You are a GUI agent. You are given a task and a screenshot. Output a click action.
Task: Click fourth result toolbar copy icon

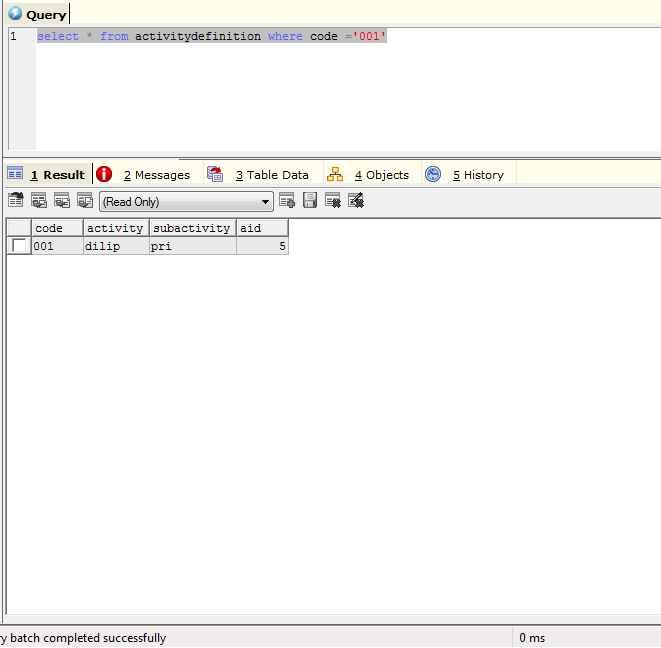click(85, 200)
